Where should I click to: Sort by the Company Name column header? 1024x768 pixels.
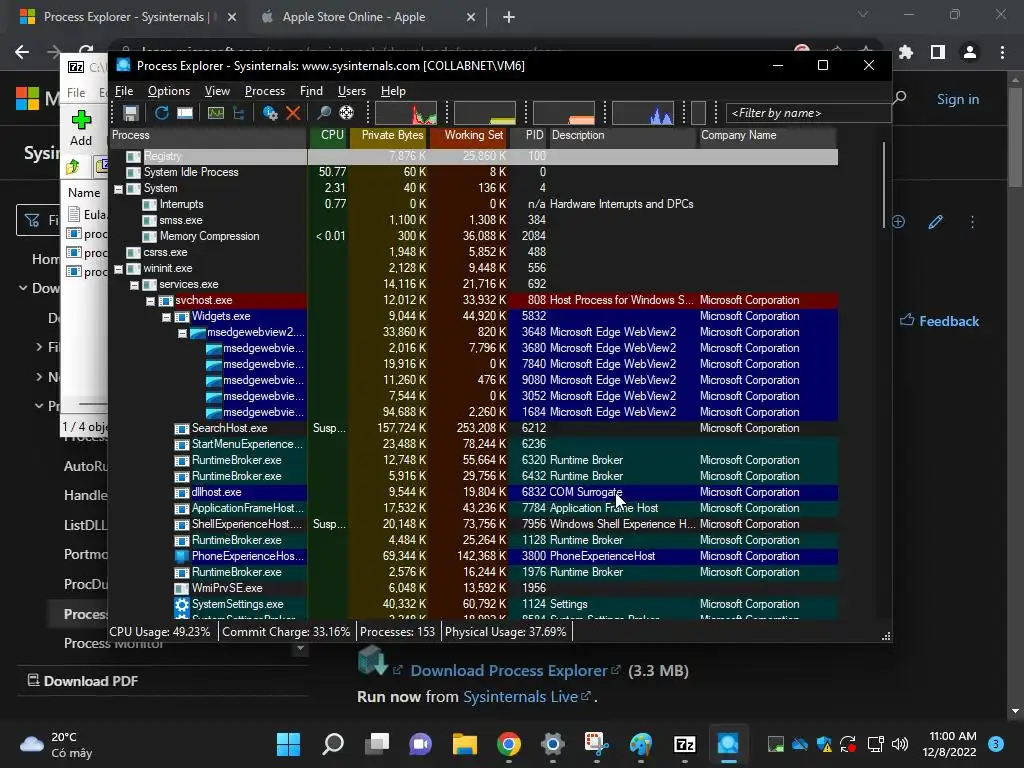pos(767,135)
